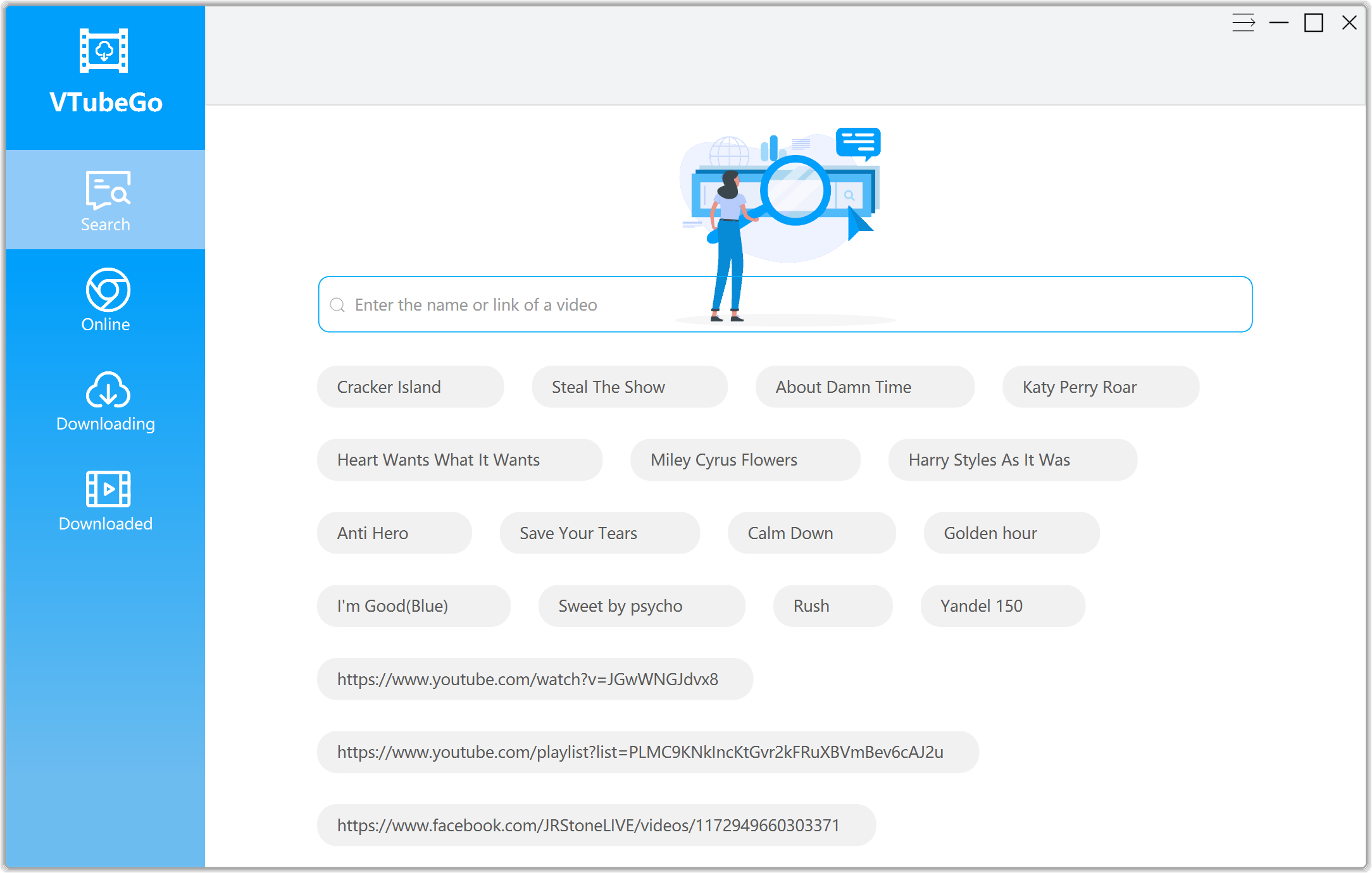Maximize the VTubeGo window
This screenshot has width=1372, height=873.
[x=1314, y=23]
